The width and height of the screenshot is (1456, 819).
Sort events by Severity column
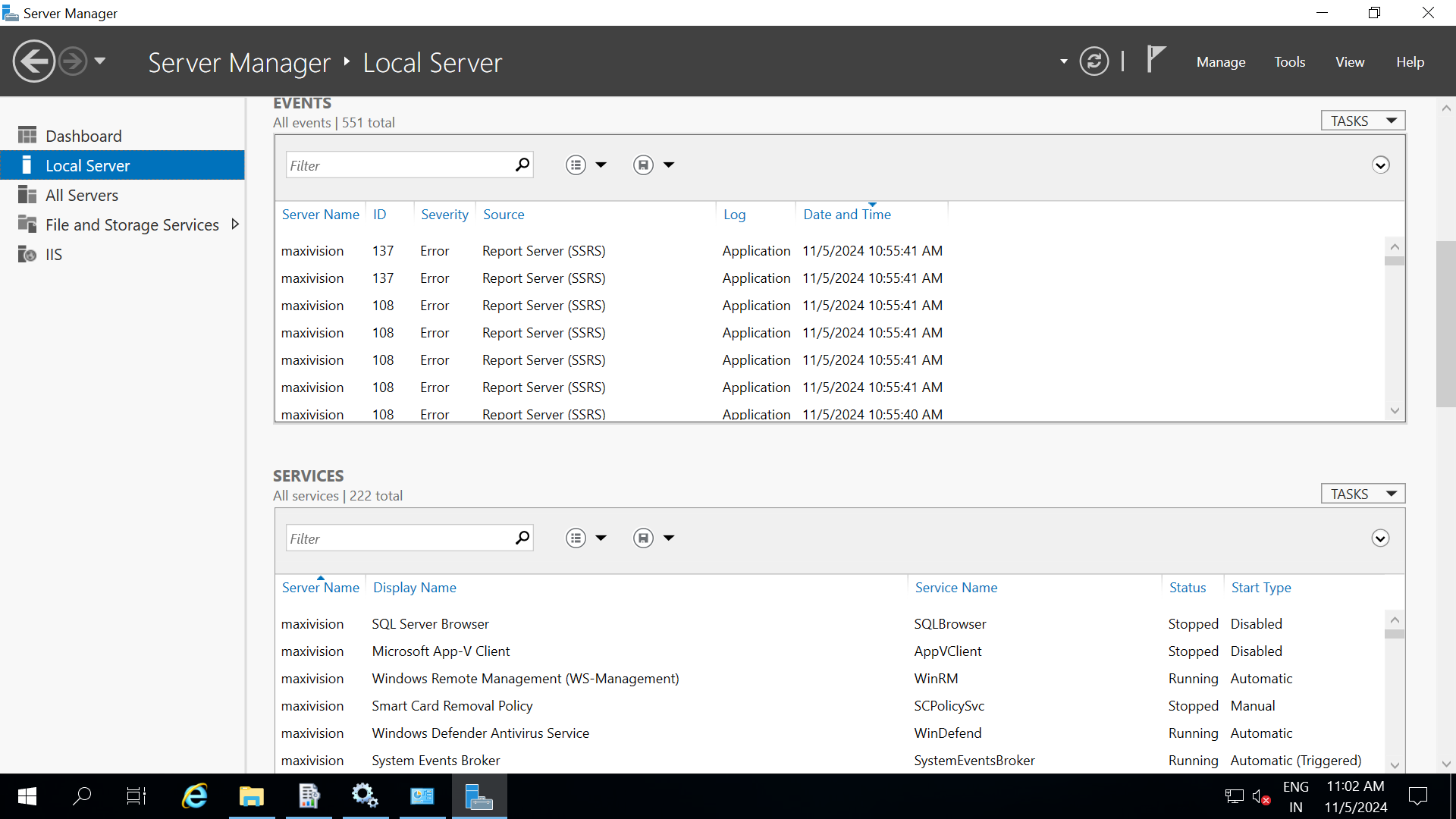click(x=444, y=215)
